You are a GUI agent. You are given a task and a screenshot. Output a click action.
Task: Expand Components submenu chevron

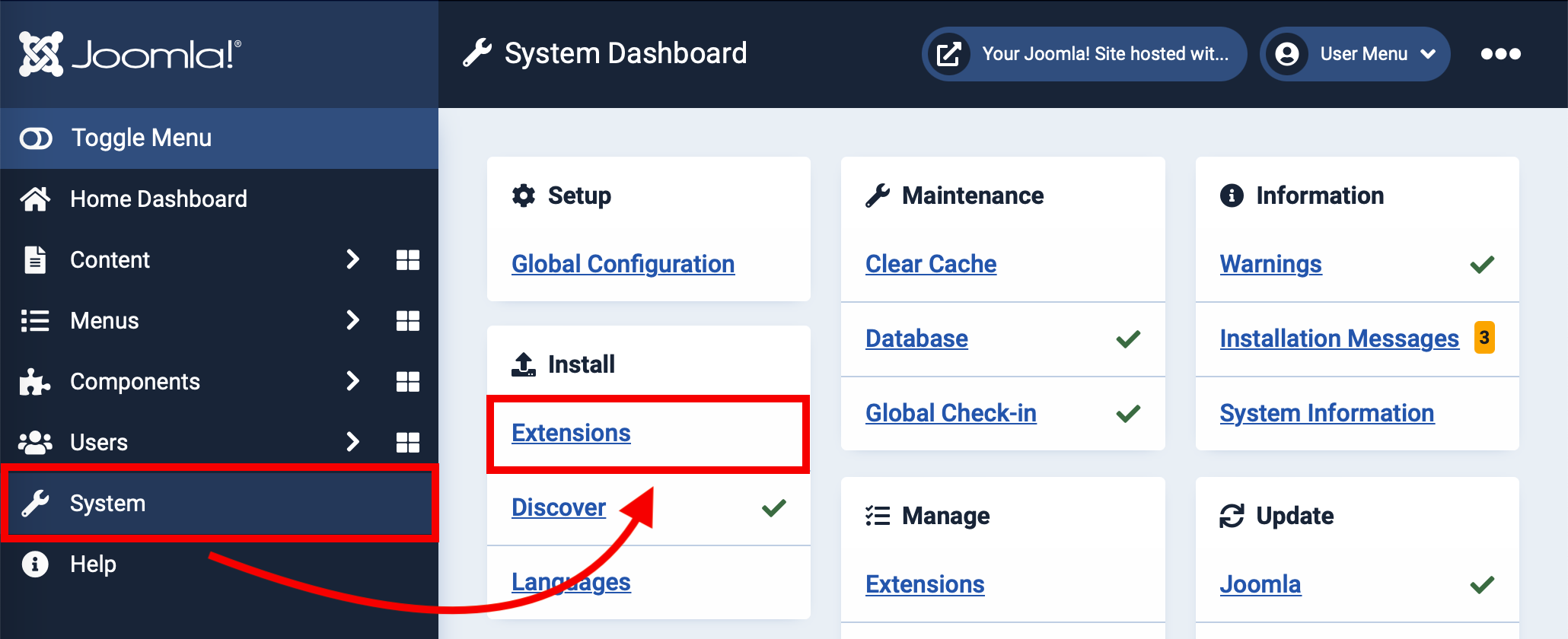tap(352, 381)
